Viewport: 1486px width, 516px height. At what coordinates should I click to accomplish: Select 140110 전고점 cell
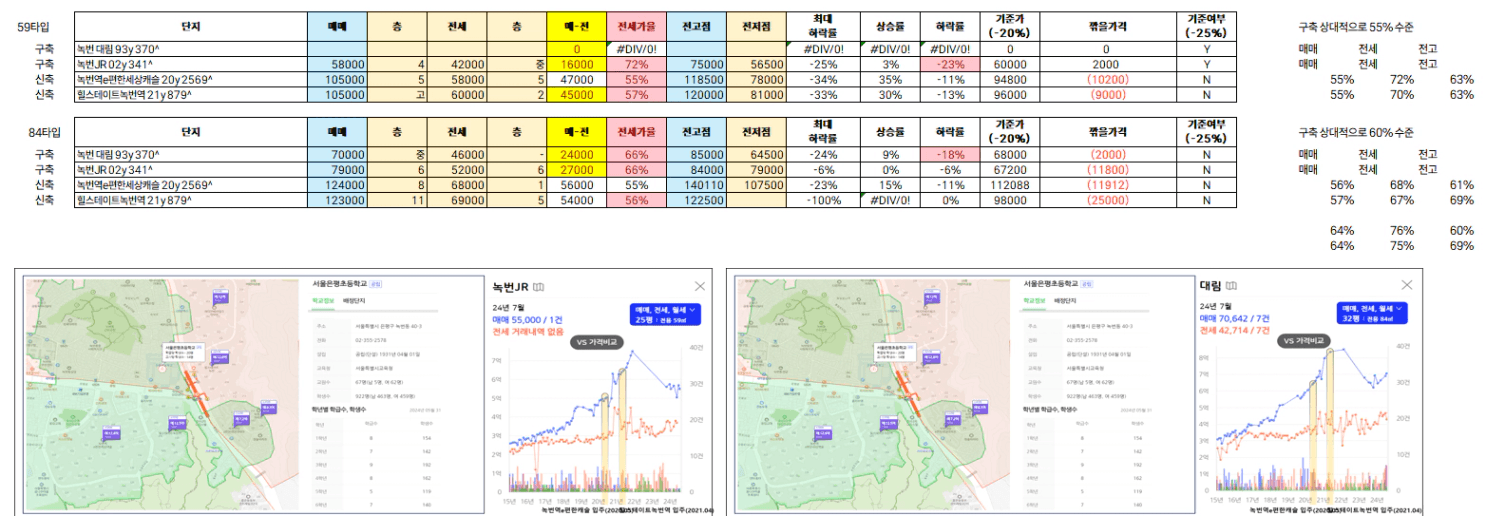pyautogui.click(x=696, y=185)
